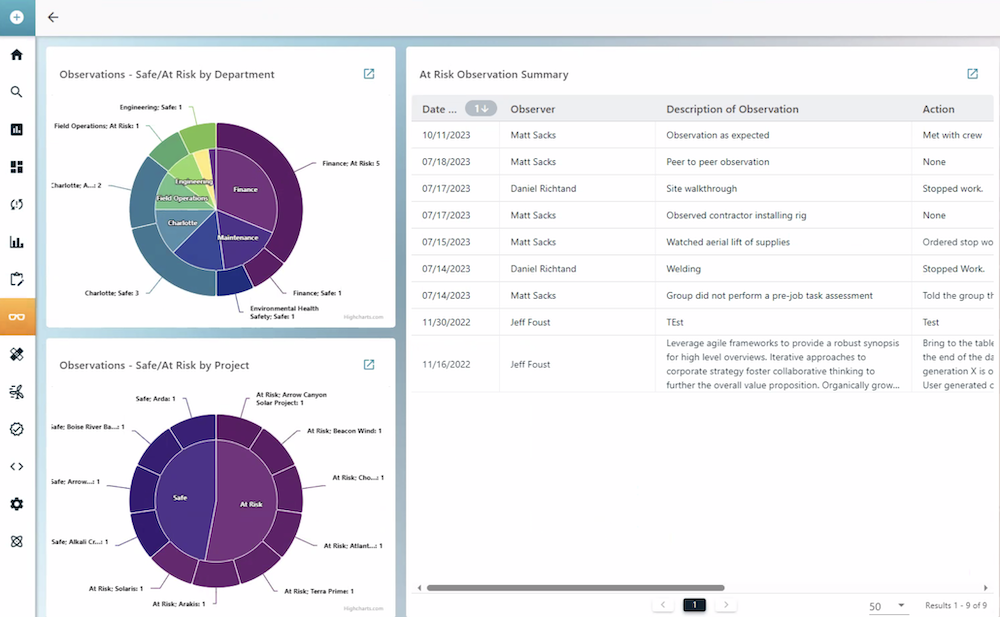Open the checkmark badge icon in sidebar
This screenshot has width=1000, height=617.
click(17, 429)
